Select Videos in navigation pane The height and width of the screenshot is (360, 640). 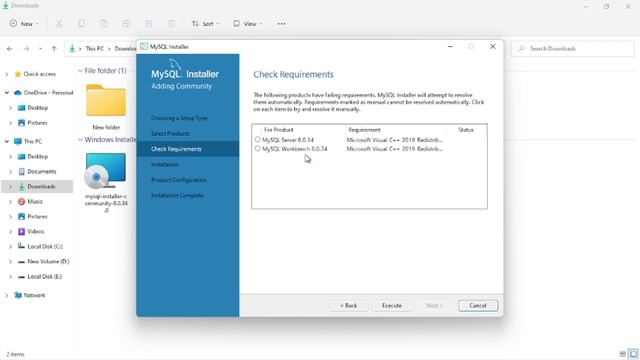point(36,231)
